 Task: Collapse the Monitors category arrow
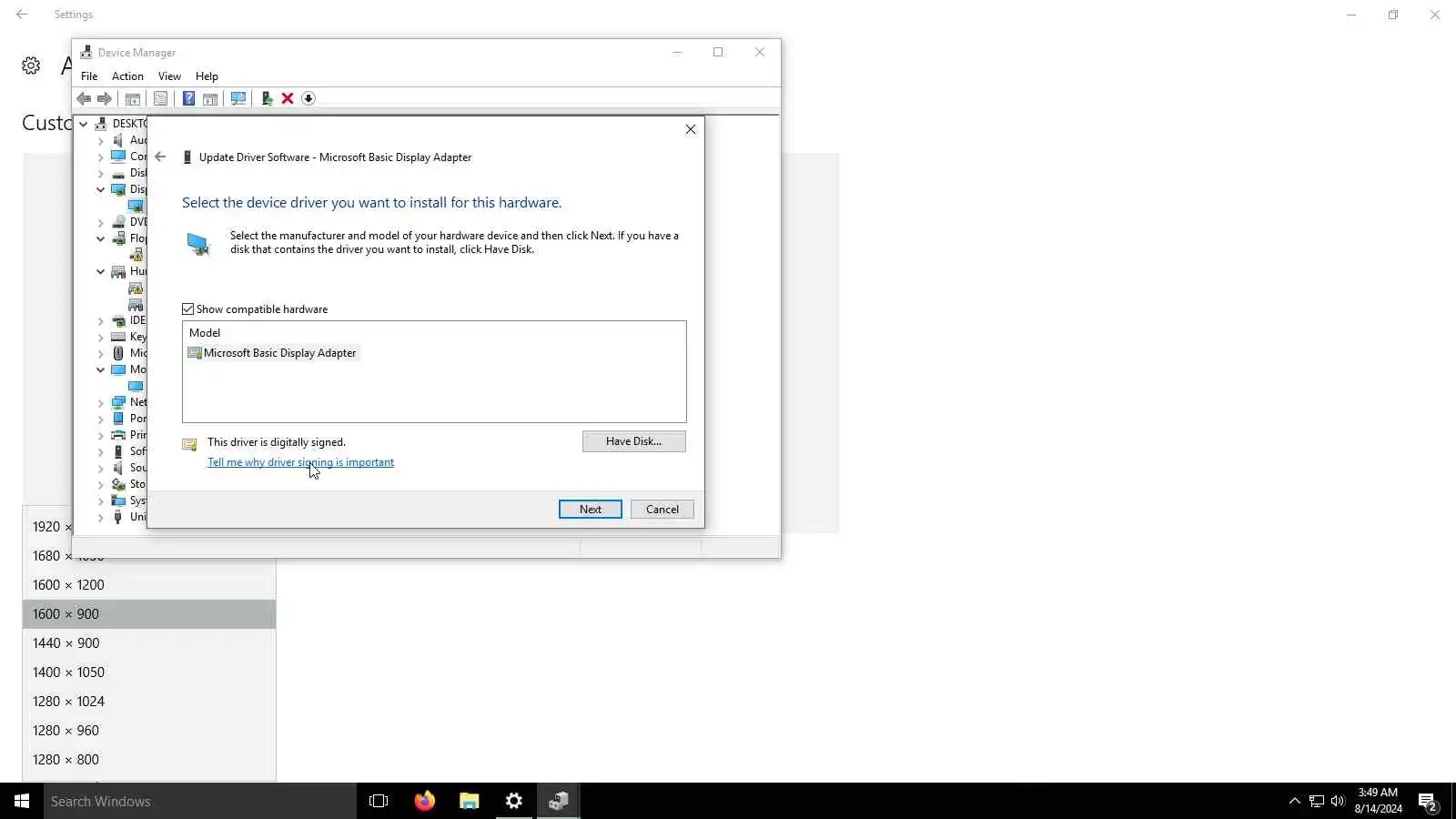tap(101, 369)
